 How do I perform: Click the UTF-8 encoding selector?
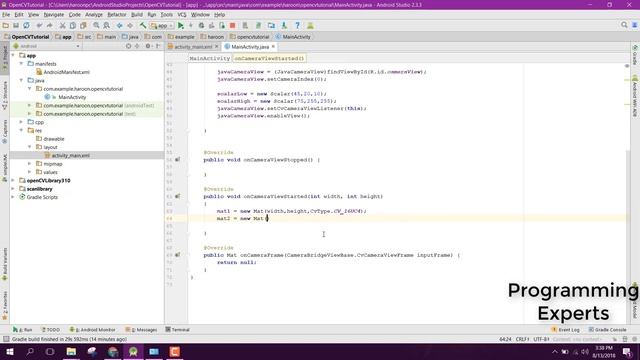(x=541, y=339)
